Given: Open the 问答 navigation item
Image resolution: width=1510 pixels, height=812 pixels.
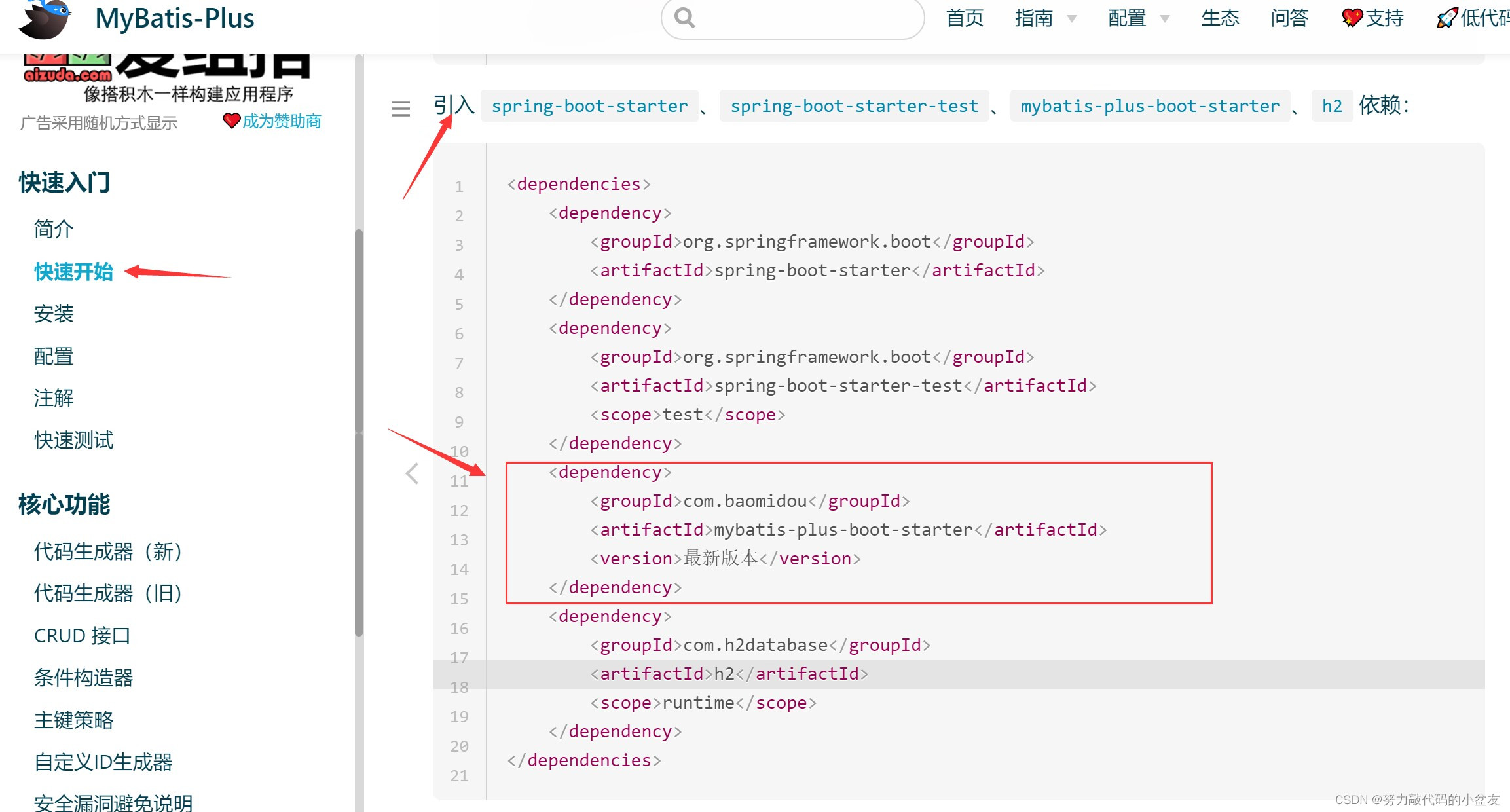Looking at the screenshot, I should click(x=1287, y=18).
